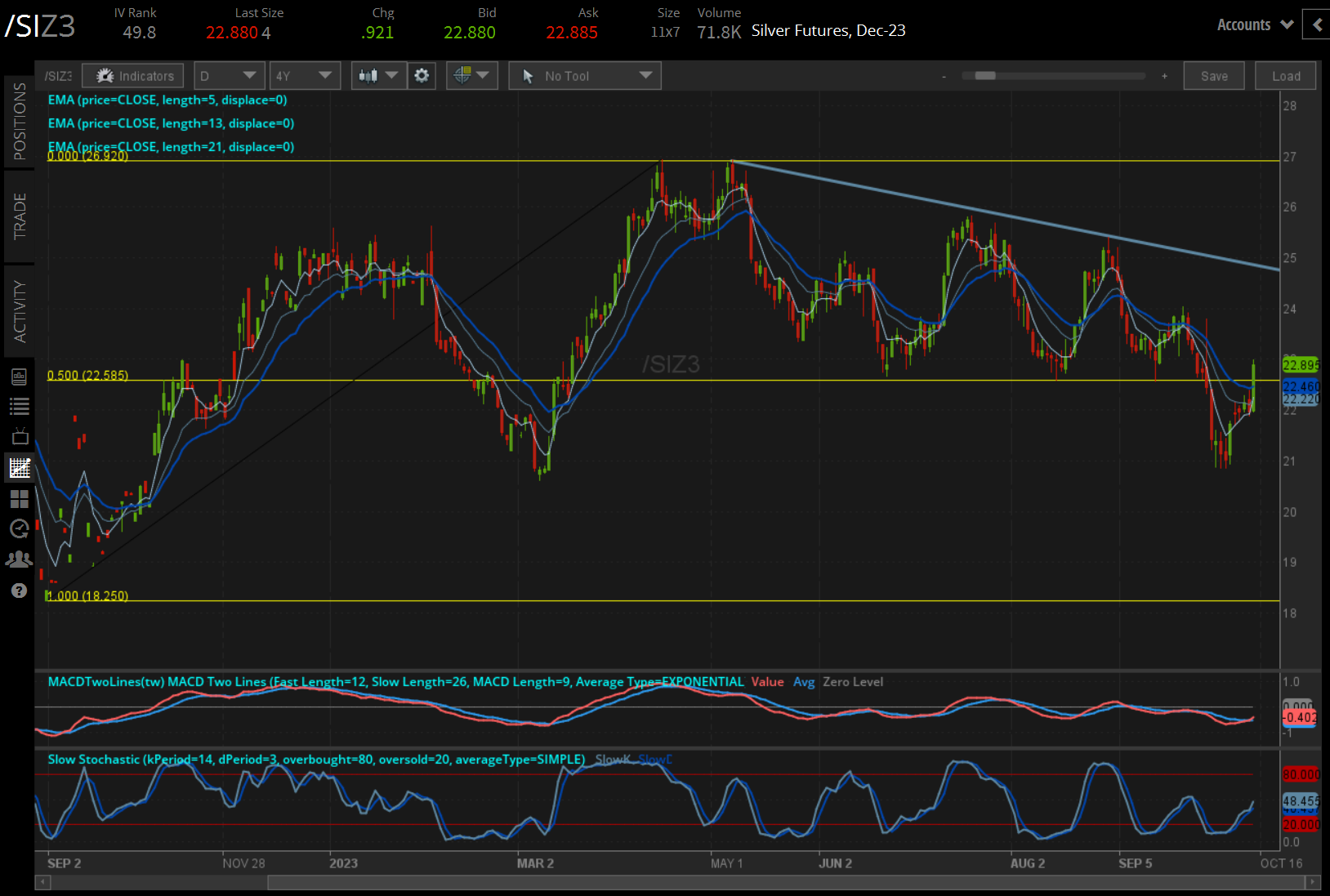This screenshot has width=1330, height=896.
Task: Open the No Tool drawing dropdown
Action: click(584, 75)
